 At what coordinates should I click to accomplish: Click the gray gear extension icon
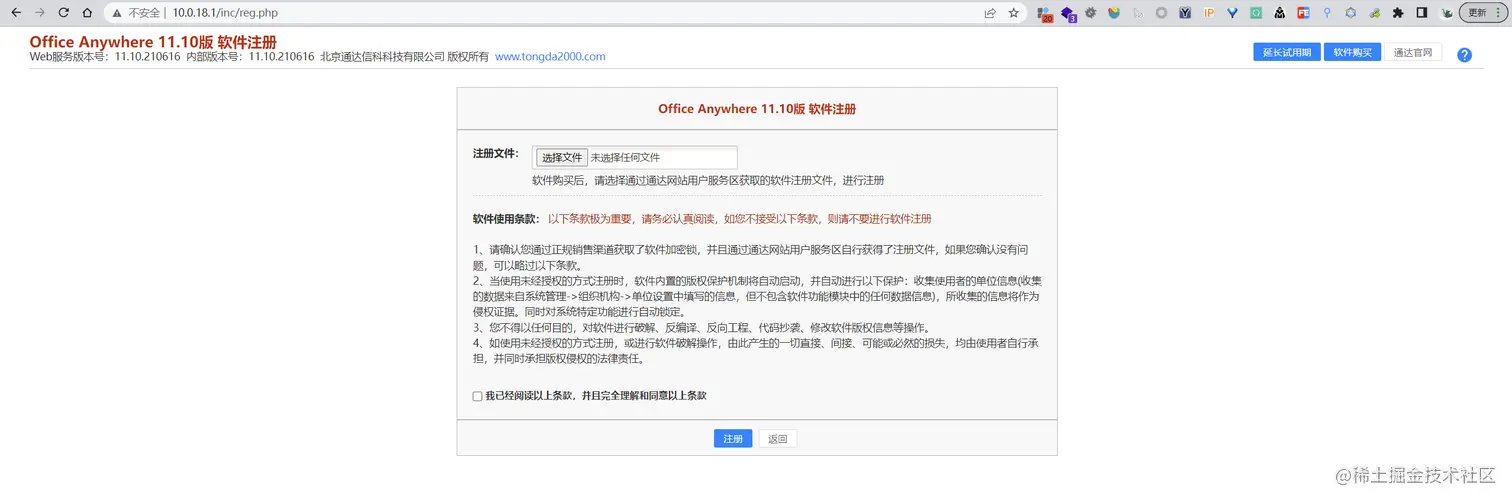[1090, 13]
